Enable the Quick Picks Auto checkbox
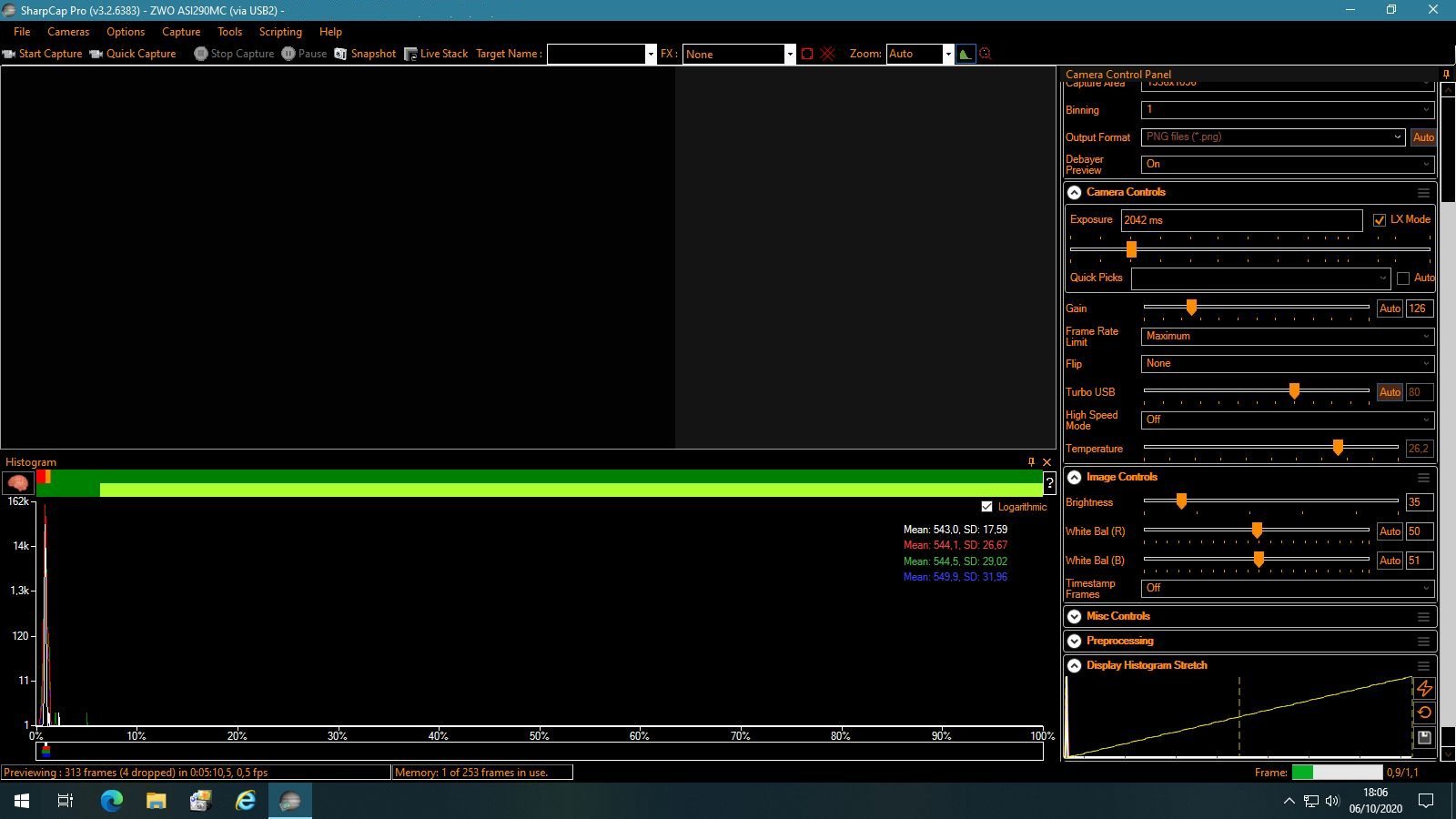This screenshot has height=819, width=1456. coord(1403,278)
